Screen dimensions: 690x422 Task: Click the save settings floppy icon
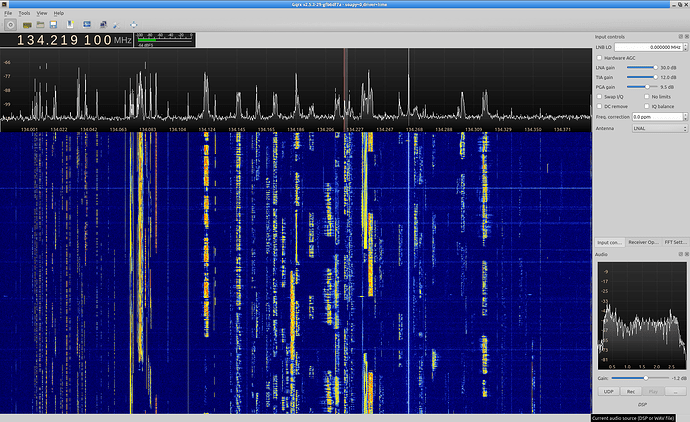pos(53,25)
